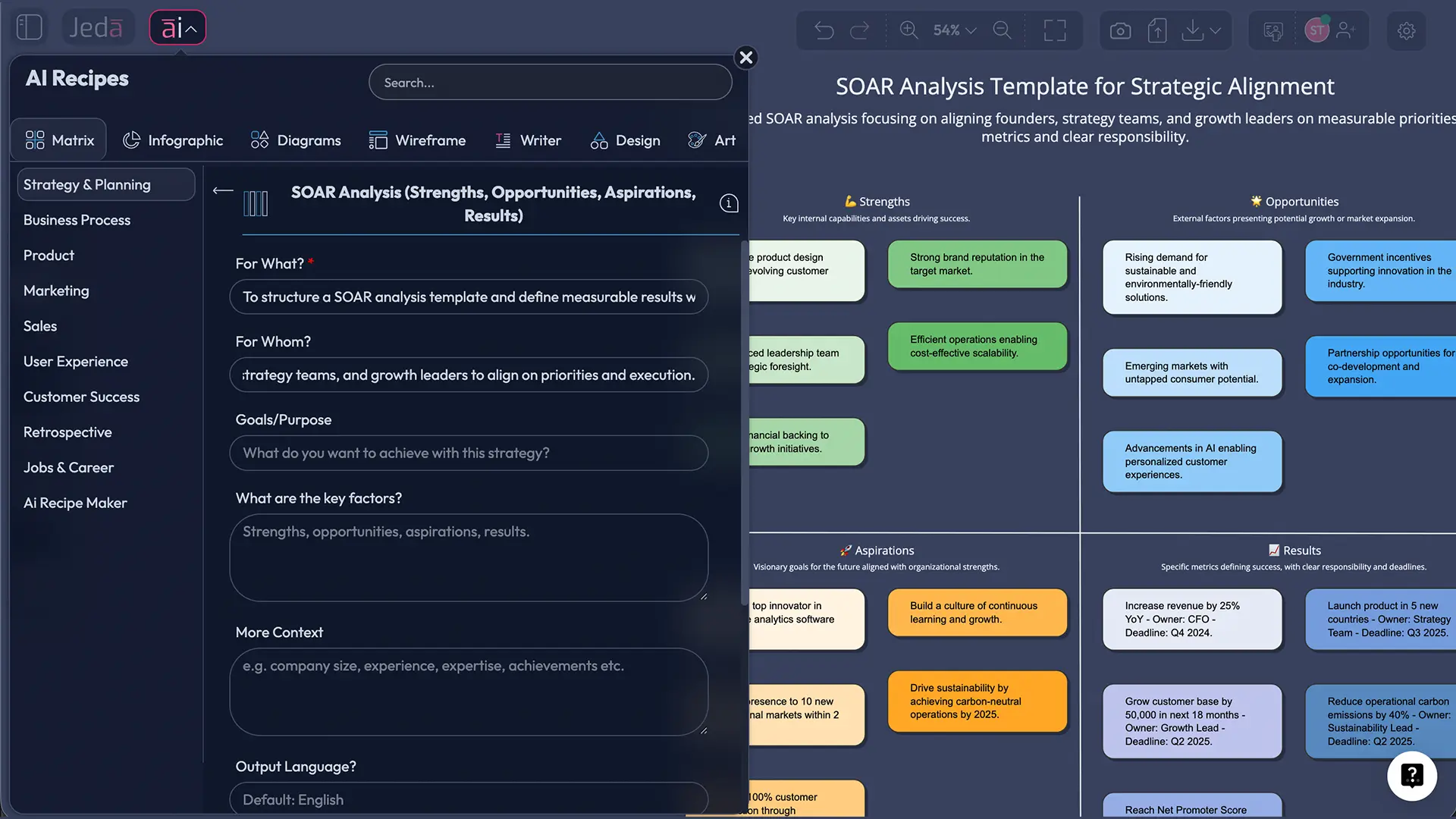Redo the last action
The height and width of the screenshot is (819, 1456).
859,30
